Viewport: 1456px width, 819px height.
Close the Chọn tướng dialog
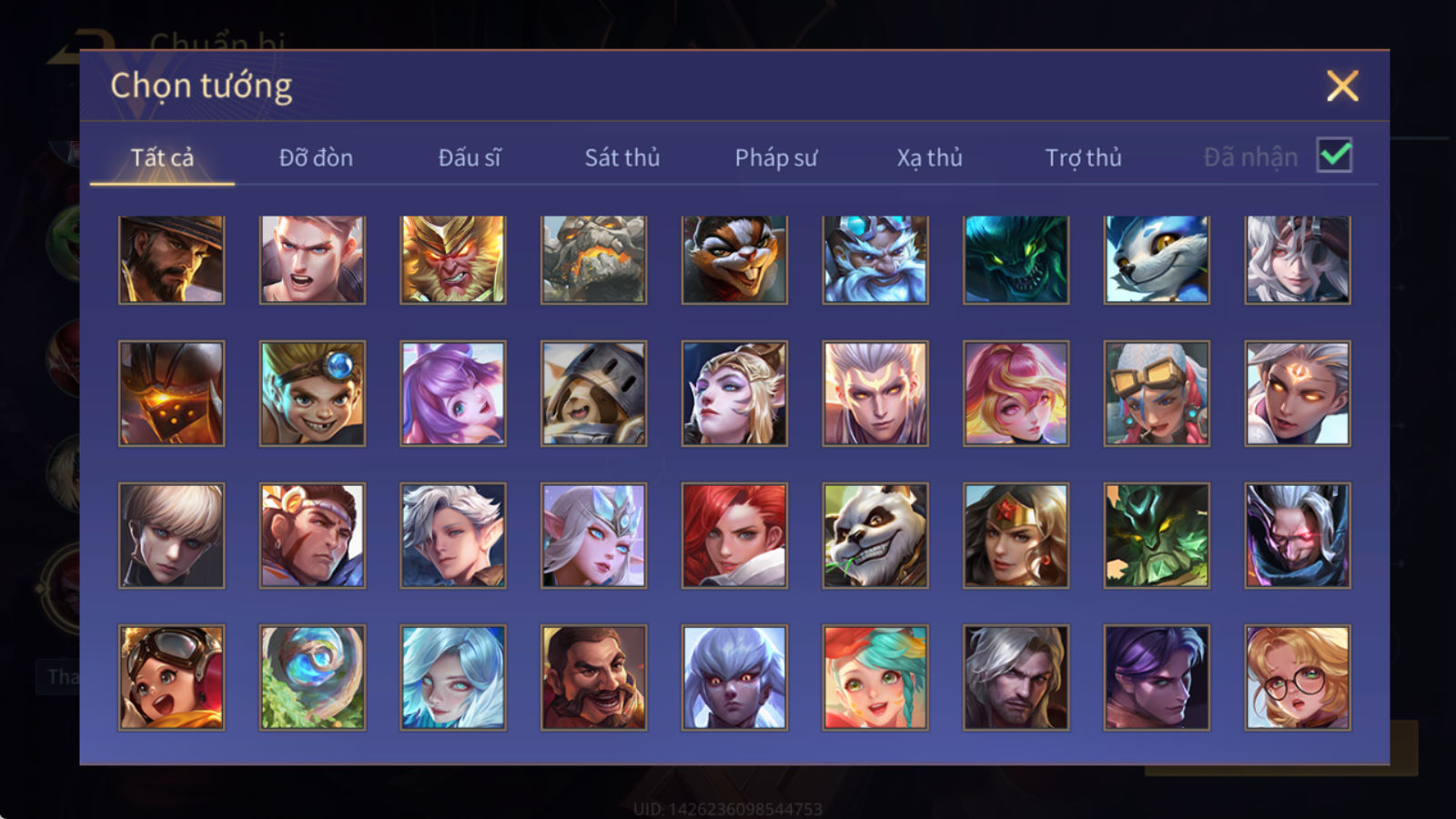tap(1342, 86)
